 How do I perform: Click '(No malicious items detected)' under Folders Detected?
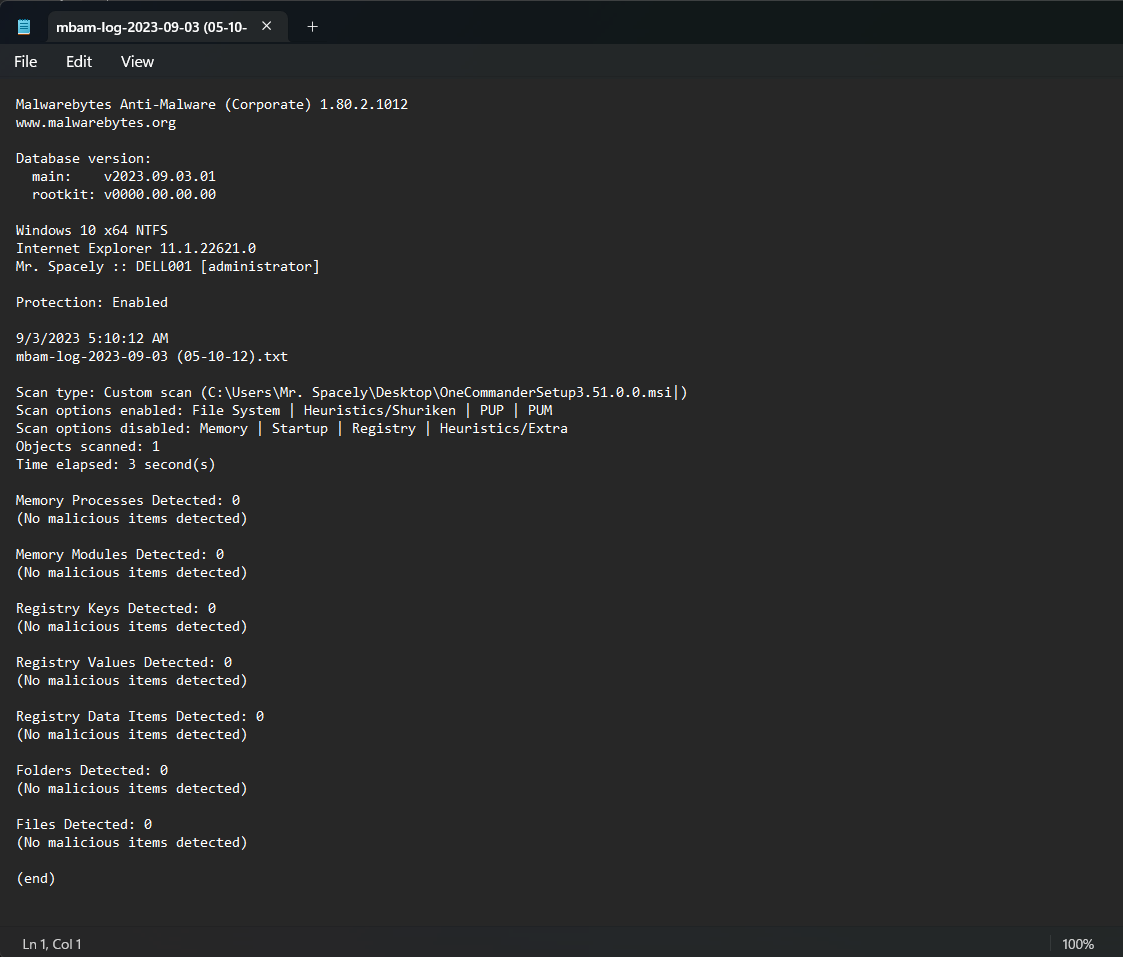click(x=132, y=789)
